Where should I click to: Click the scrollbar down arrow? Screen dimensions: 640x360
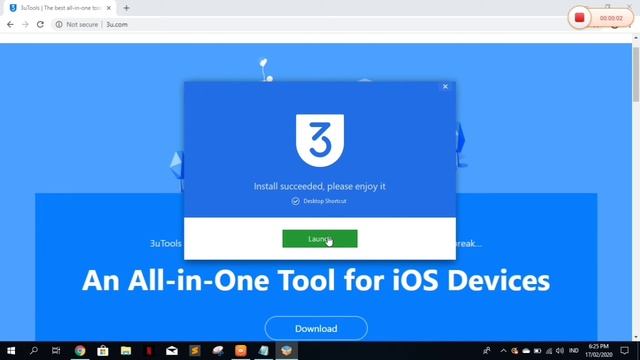tap(636, 337)
